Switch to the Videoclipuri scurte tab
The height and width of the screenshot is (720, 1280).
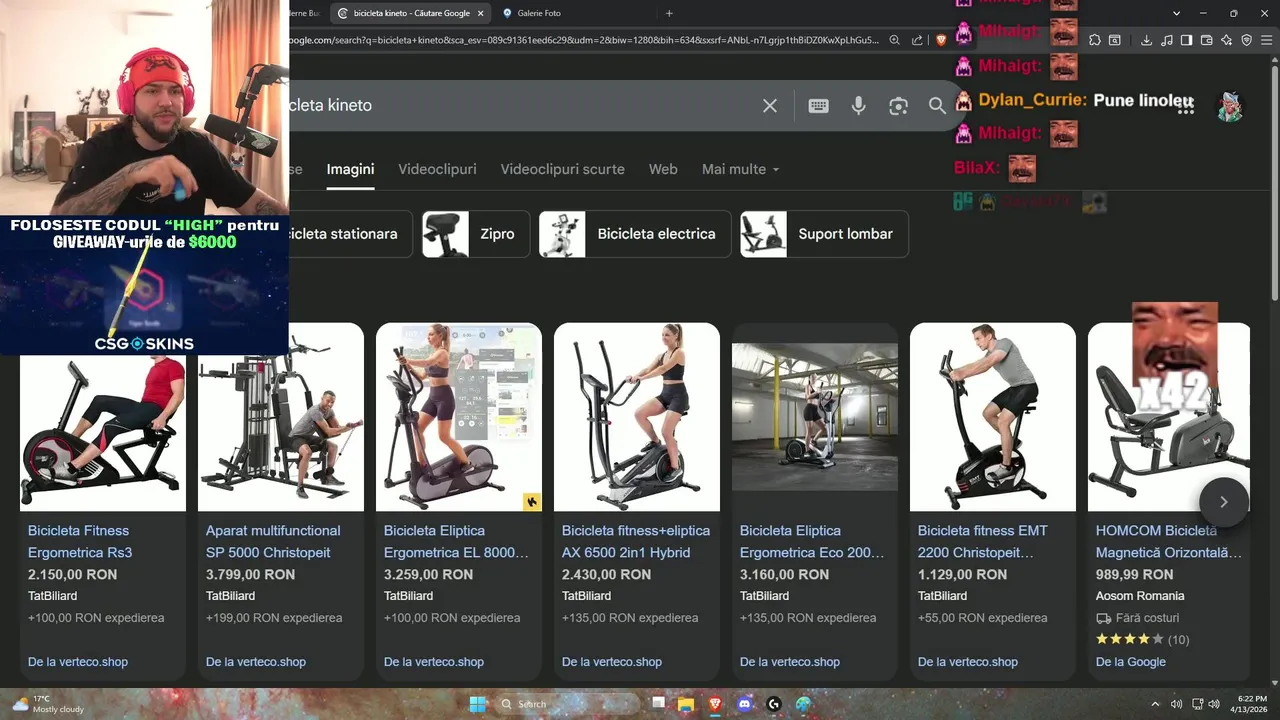pyautogui.click(x=562, y=169)
